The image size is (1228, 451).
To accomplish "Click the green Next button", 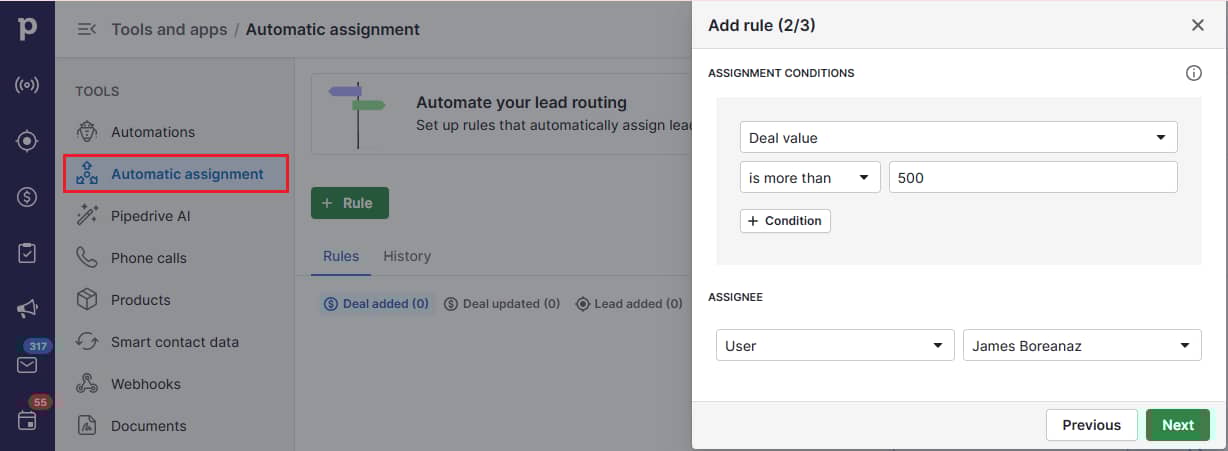I will point(1177,425).
